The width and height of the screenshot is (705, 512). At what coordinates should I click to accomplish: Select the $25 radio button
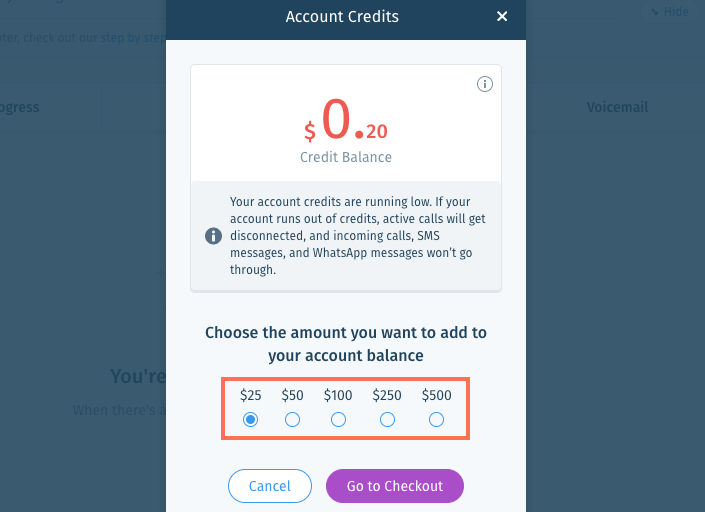250,419
